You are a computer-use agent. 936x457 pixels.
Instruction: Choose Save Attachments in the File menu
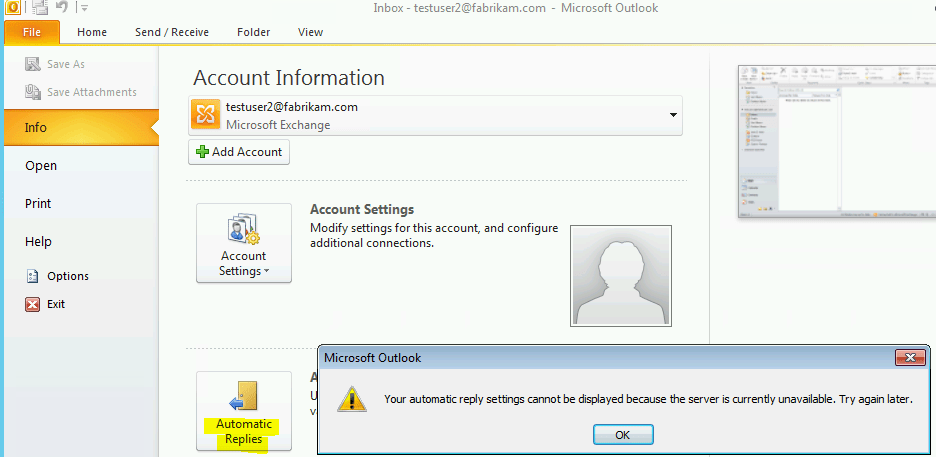pyautogui.click(x=80, y=92)
